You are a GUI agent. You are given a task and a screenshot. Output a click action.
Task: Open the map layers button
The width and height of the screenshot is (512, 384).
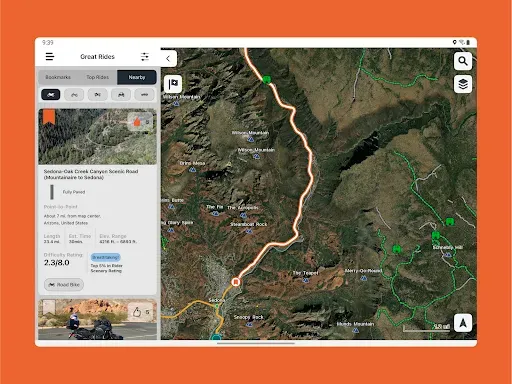point(463,84)
